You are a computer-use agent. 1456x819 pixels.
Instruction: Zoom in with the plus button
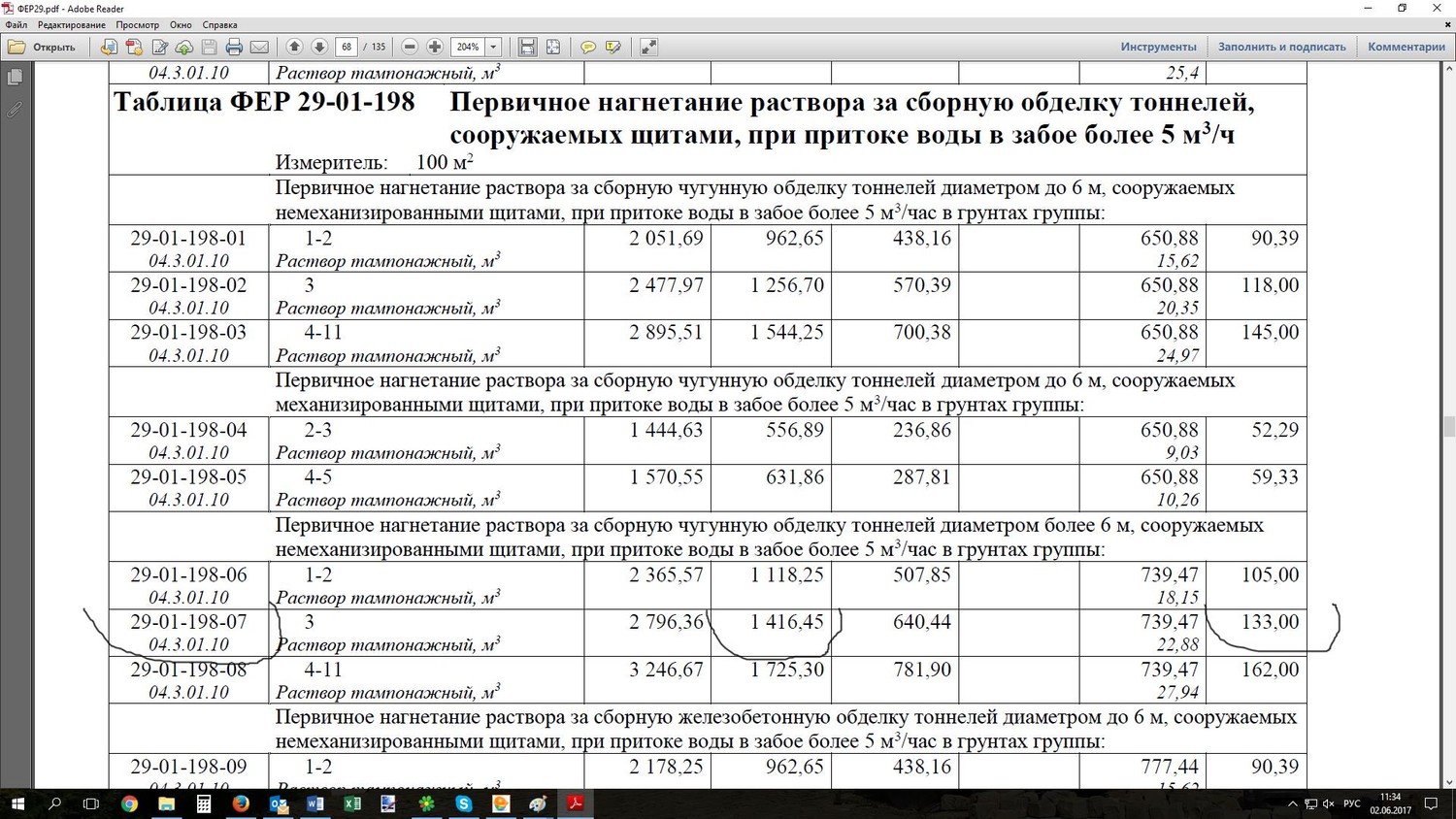pos(435,47)
